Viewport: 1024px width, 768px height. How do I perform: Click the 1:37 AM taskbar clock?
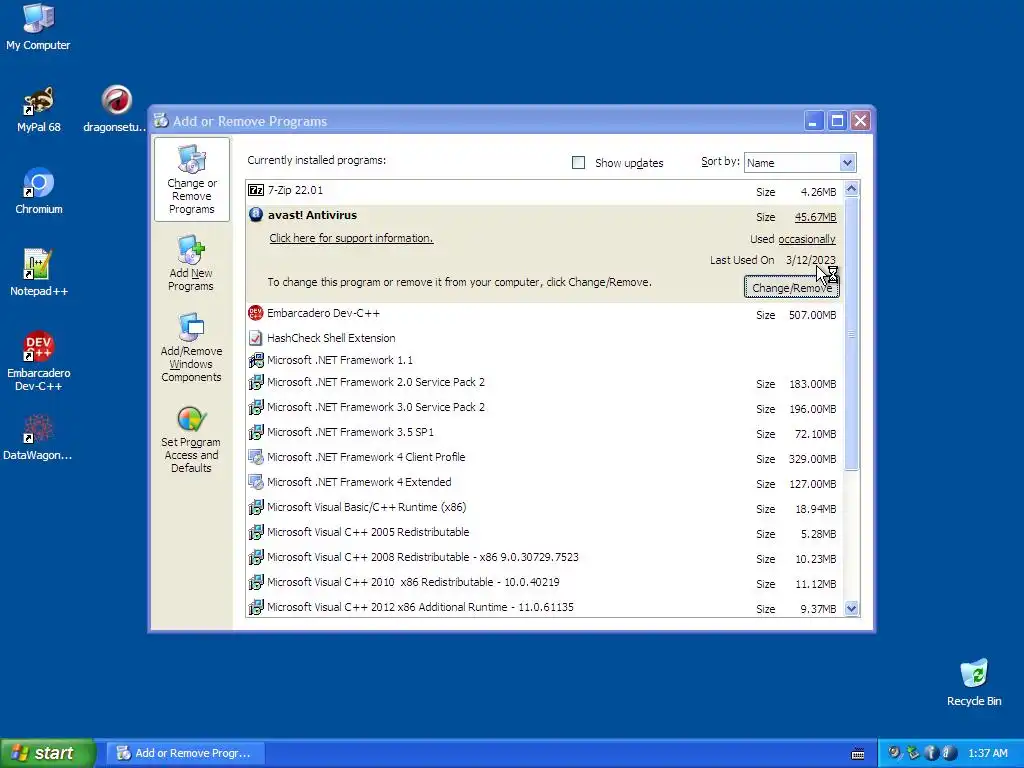pyautogui.click(x=987, y=754)
